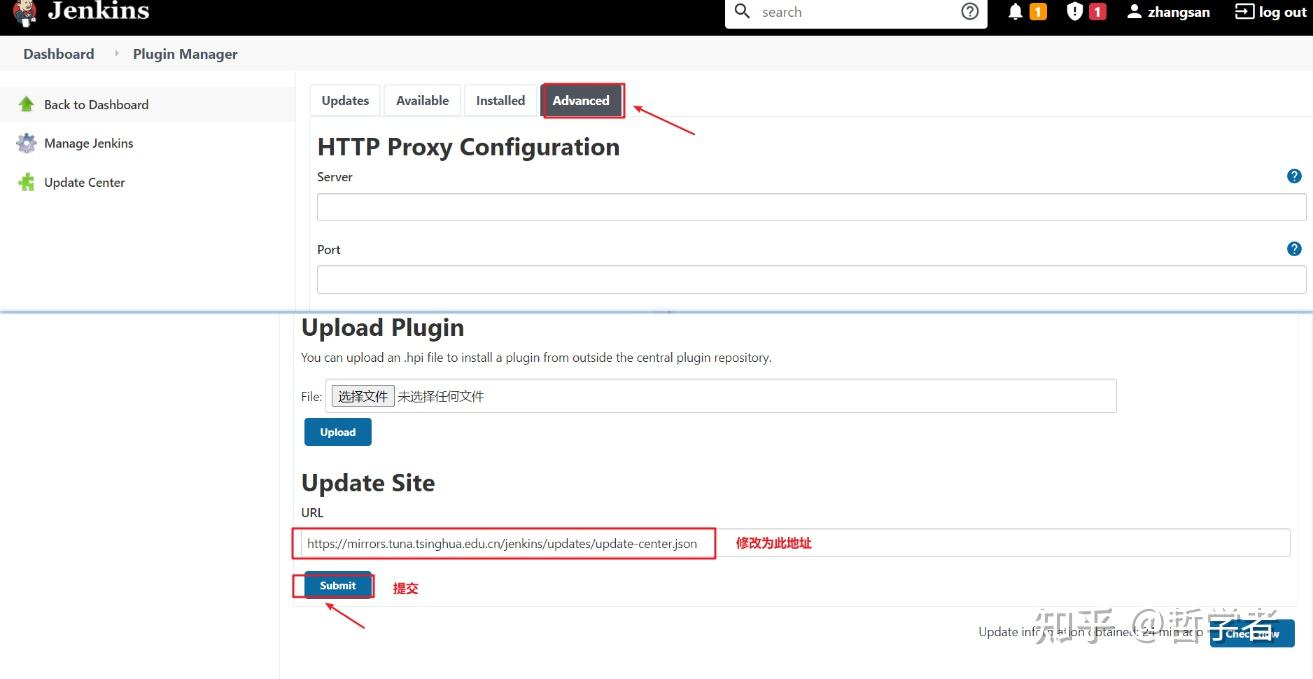1313x679 pixels.
Task: Click the Check now button
Action: [1251, 632]
